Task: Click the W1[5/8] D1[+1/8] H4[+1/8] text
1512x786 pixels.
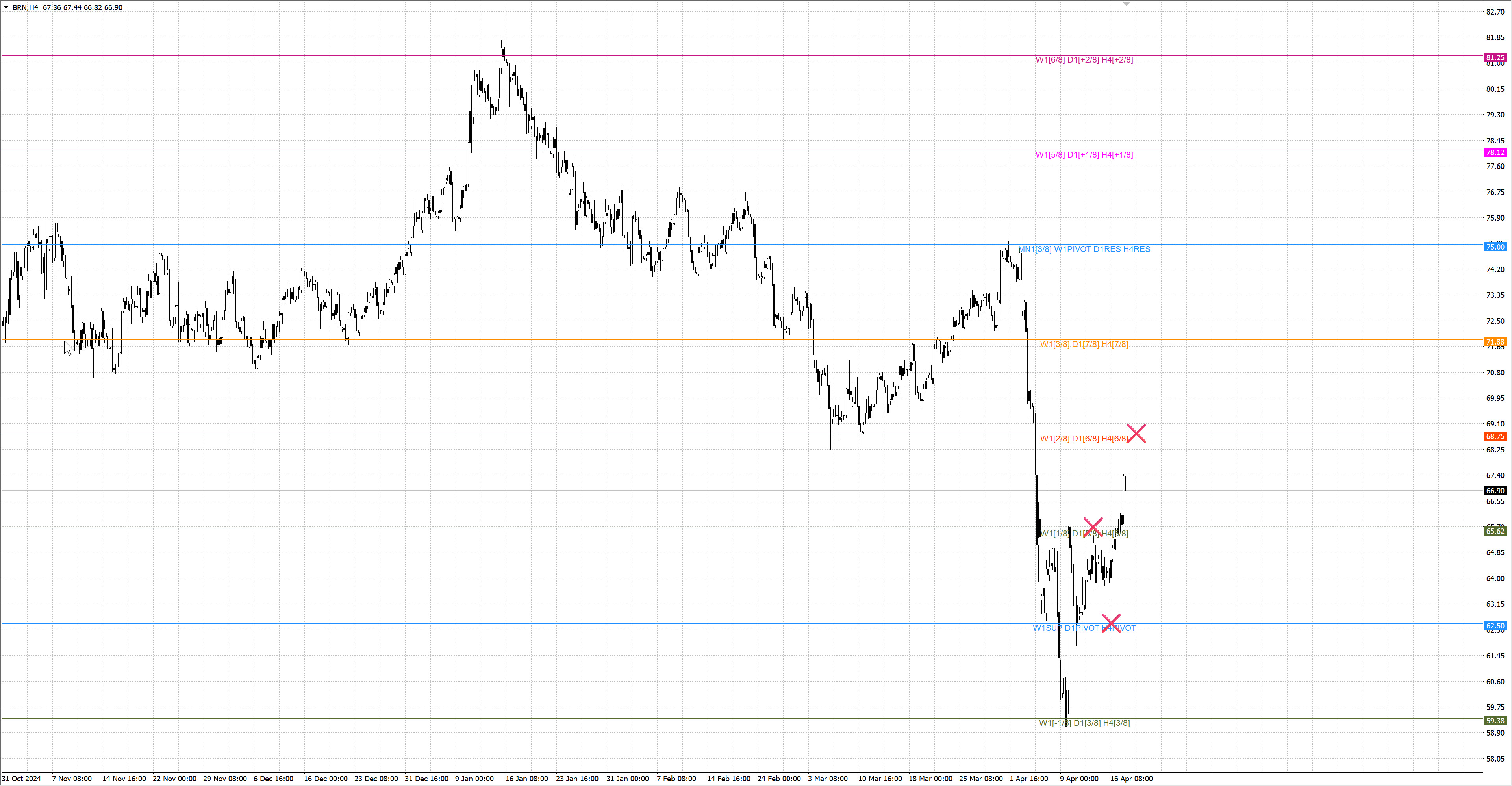Action: coord(1084,155)
